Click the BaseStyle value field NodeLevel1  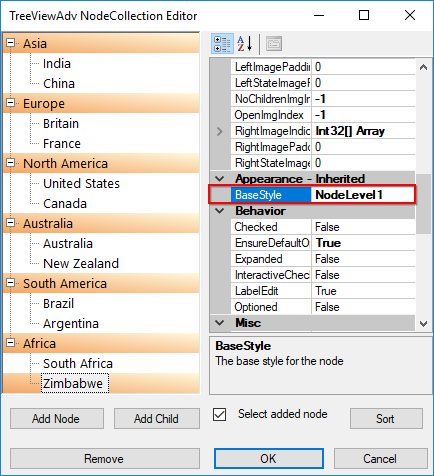click(x=363, y=195)
